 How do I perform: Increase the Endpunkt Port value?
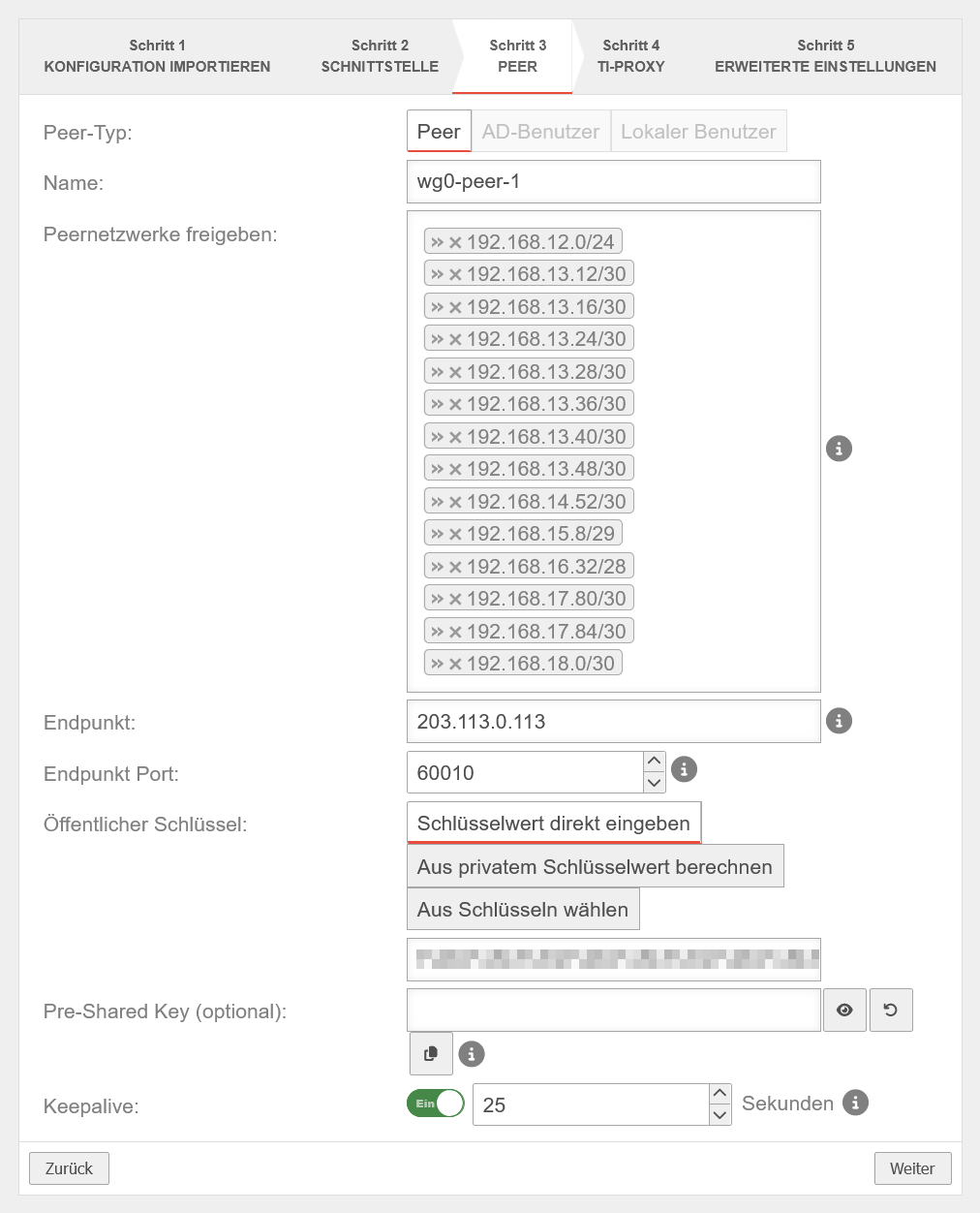pos(655,762)
